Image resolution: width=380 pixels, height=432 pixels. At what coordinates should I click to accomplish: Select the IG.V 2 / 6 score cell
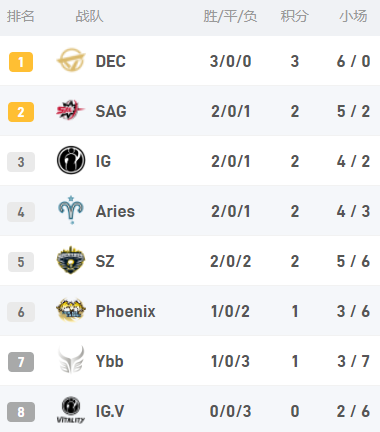353,411
